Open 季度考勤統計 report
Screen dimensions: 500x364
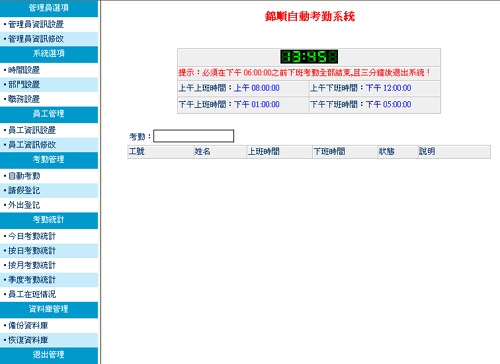click(x=32, y=280)
